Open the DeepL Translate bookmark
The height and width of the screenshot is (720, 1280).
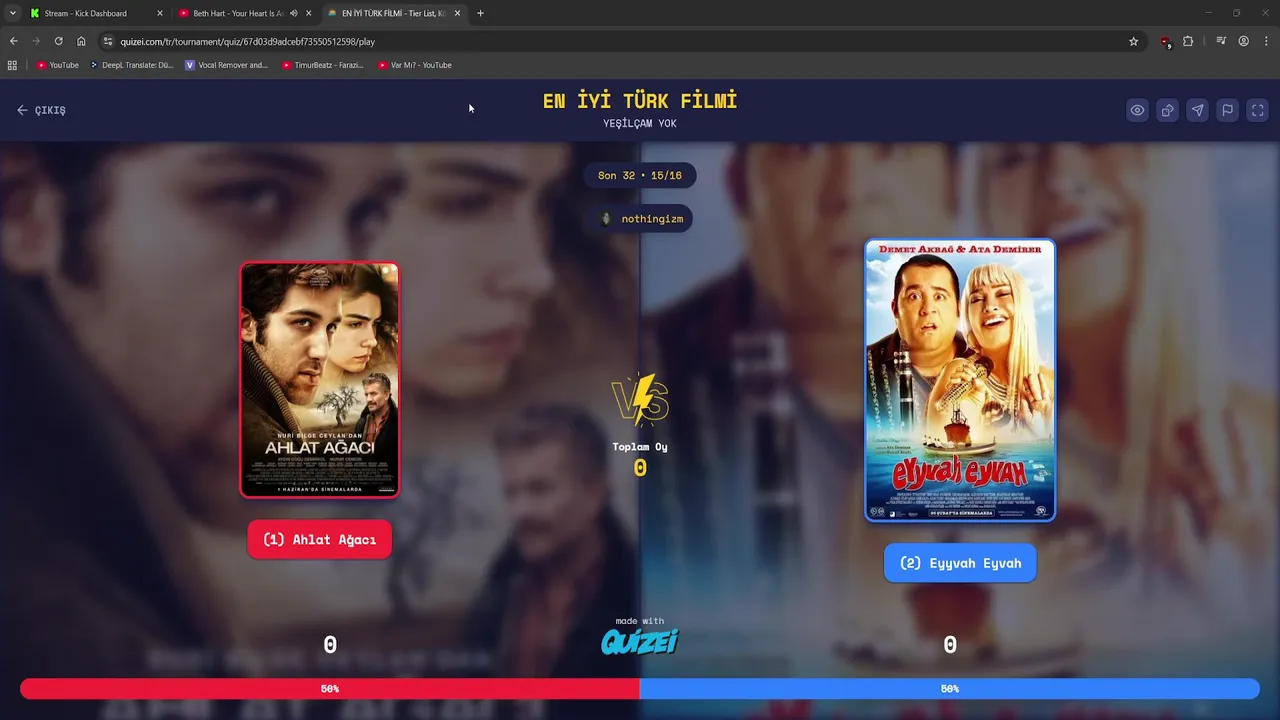(131, 65)
